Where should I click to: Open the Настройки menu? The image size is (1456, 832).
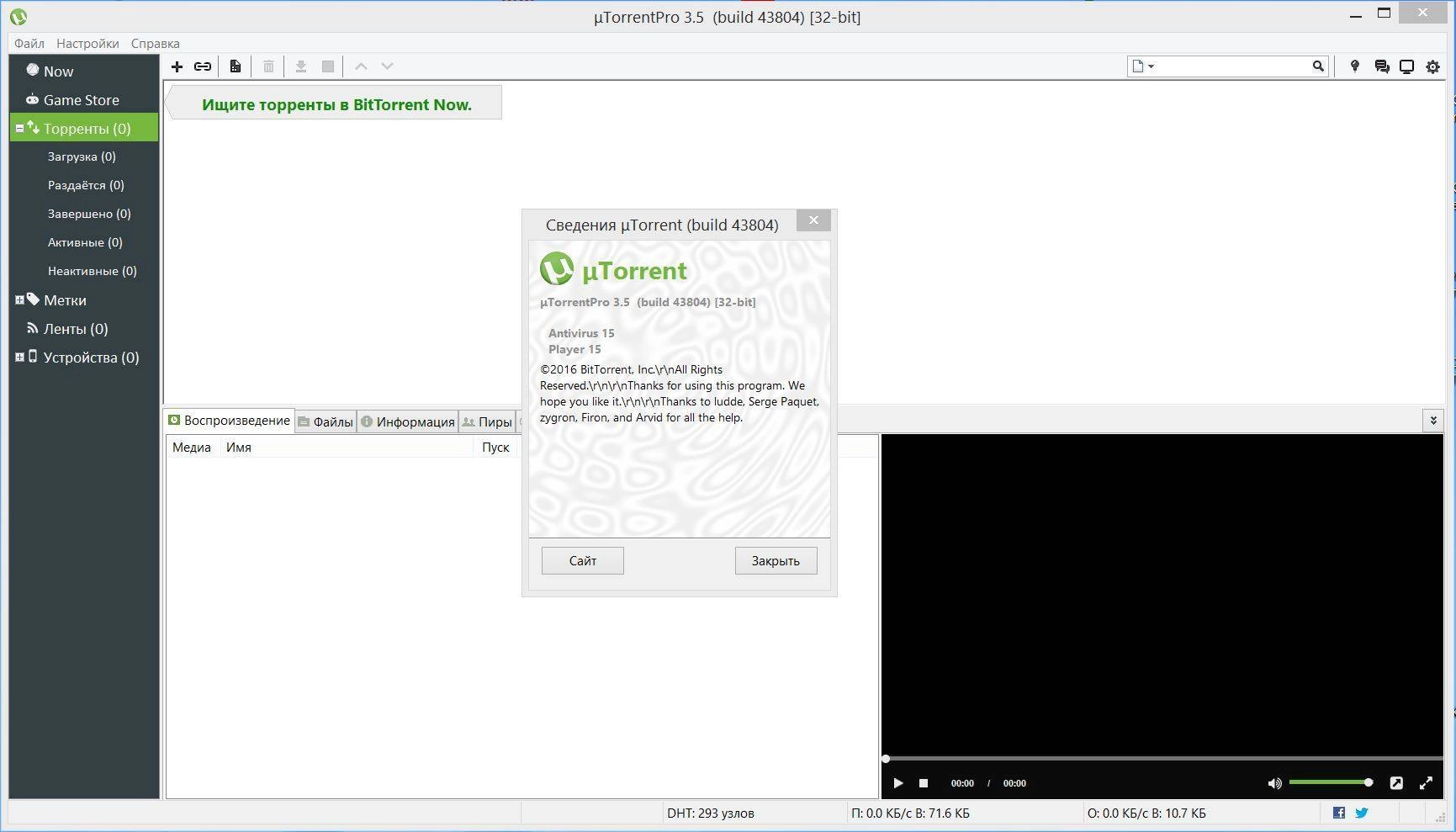point(87,43)
